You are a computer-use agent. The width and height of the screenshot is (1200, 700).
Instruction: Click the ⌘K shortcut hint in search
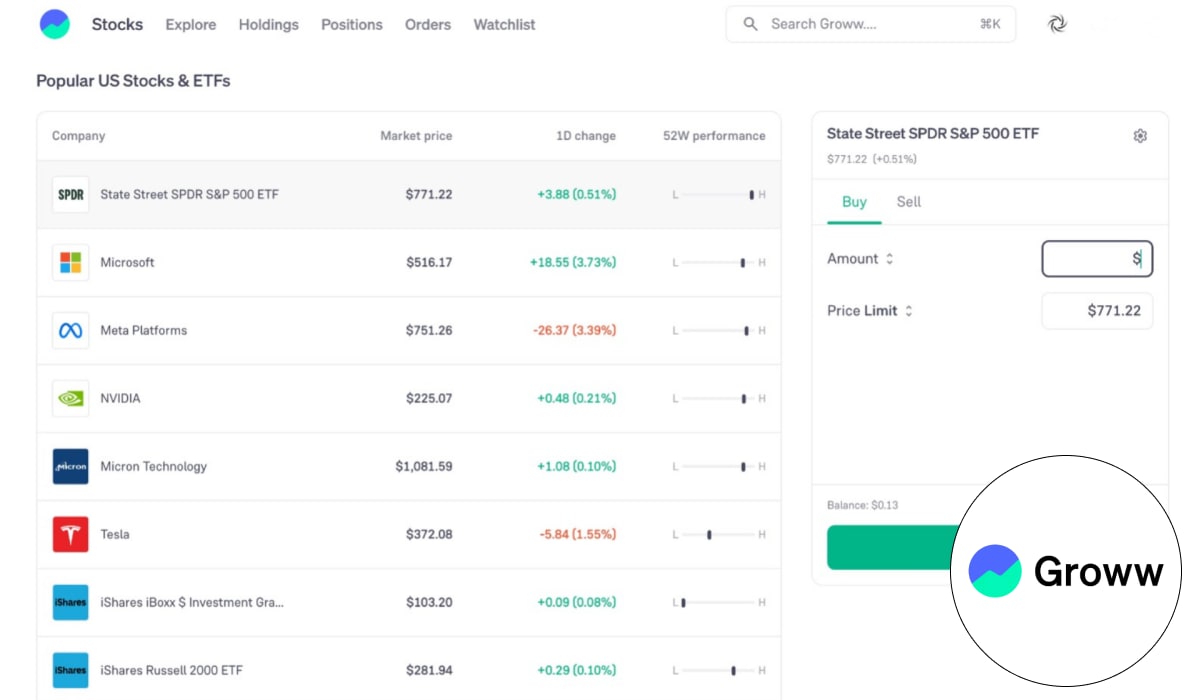(x=990, y=24)
